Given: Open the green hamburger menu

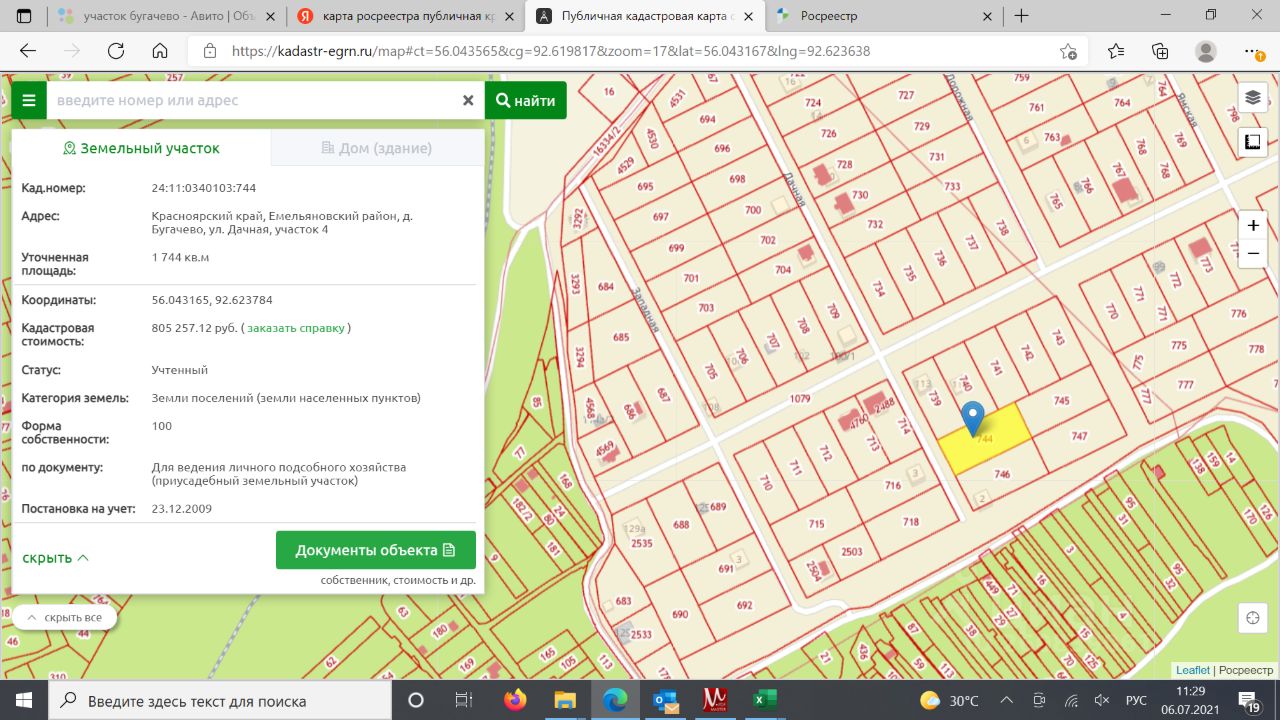Looking at the screenshot, I should pos(29,100).
